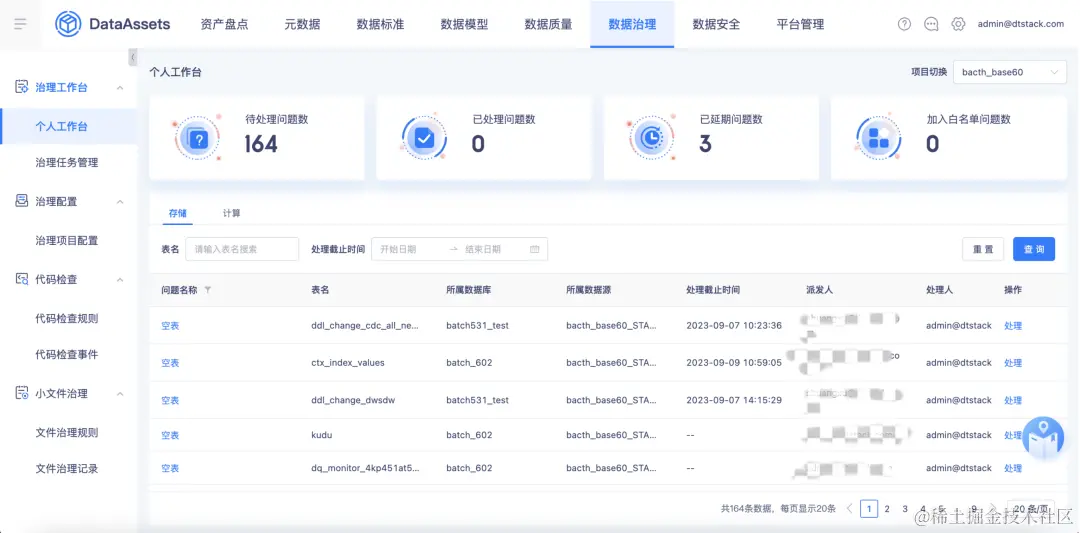Click the 已处理问题数 checkmark icon
The height and width of the screenshot is (533, 1080).
tap(424, 138)
